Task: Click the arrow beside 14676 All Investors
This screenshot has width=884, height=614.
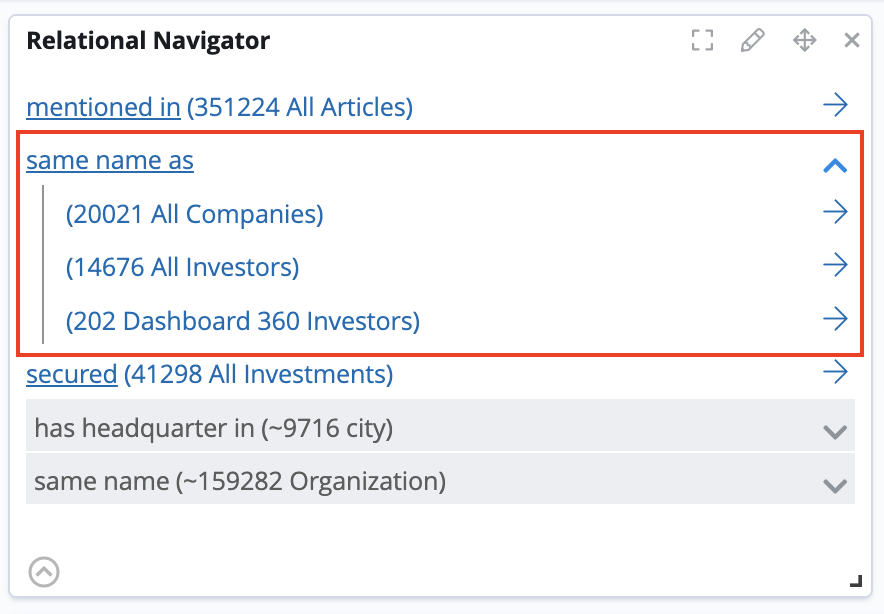Action: [836, 265]
